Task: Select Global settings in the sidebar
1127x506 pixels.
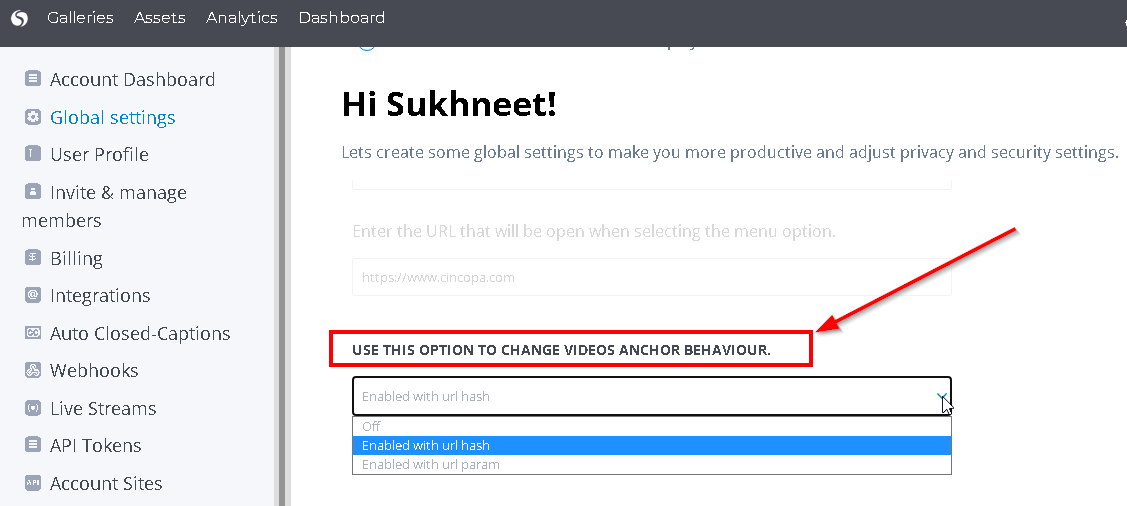Action: coord(113,117)
